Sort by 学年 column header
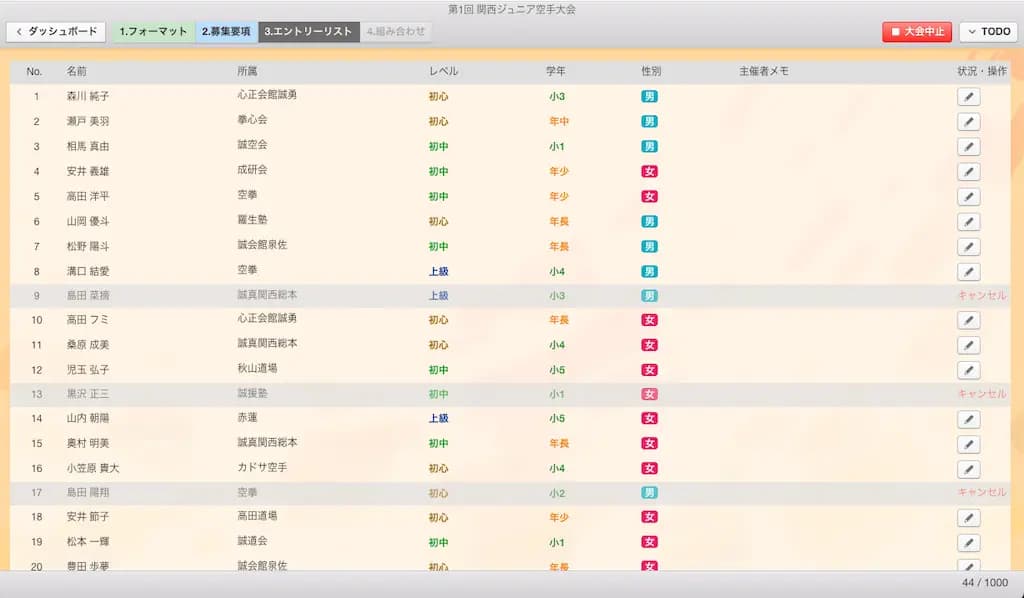 556,71
